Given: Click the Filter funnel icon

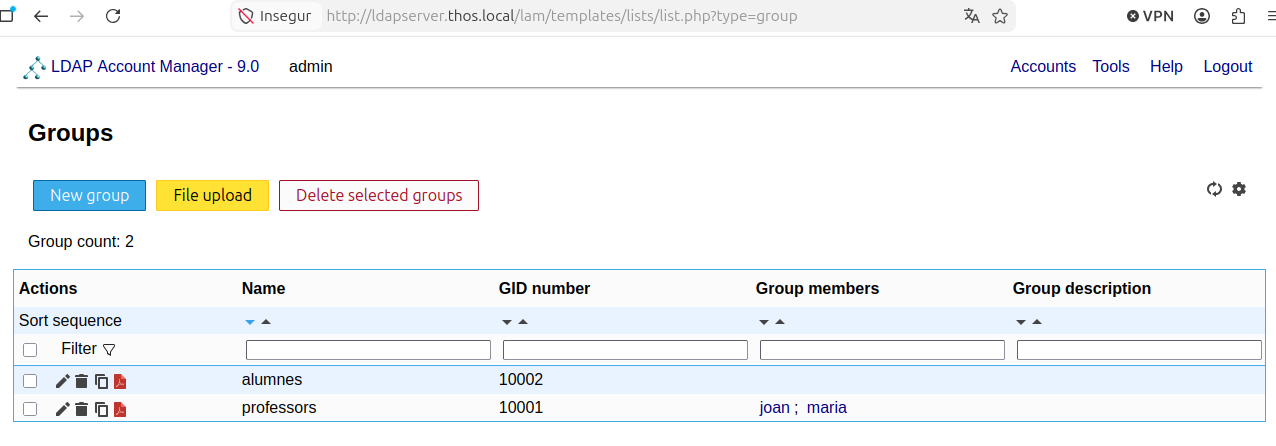Looking at the screenshot, I should pos(109,350).
